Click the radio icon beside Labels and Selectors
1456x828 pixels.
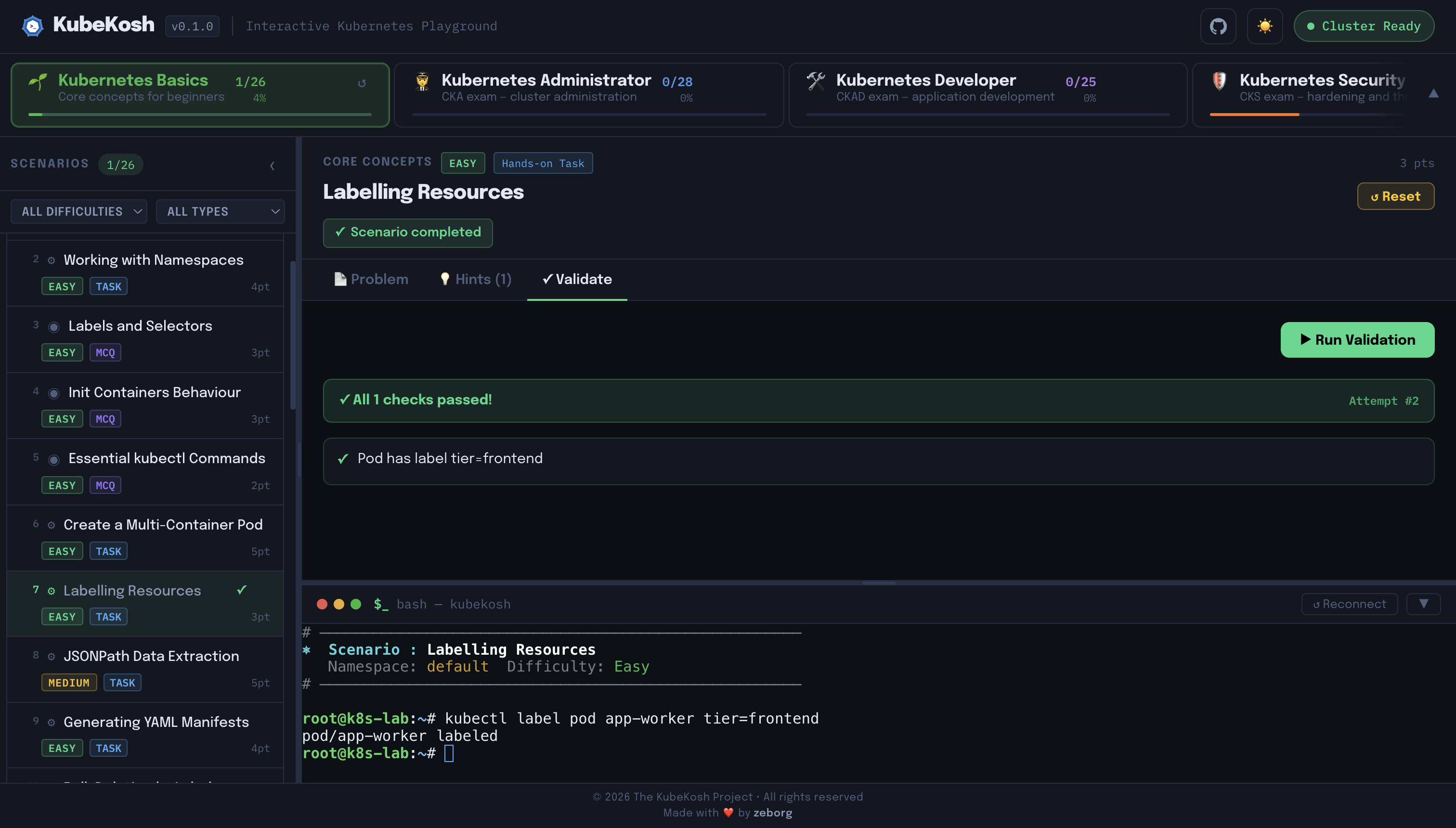click(x=53, y=327)
